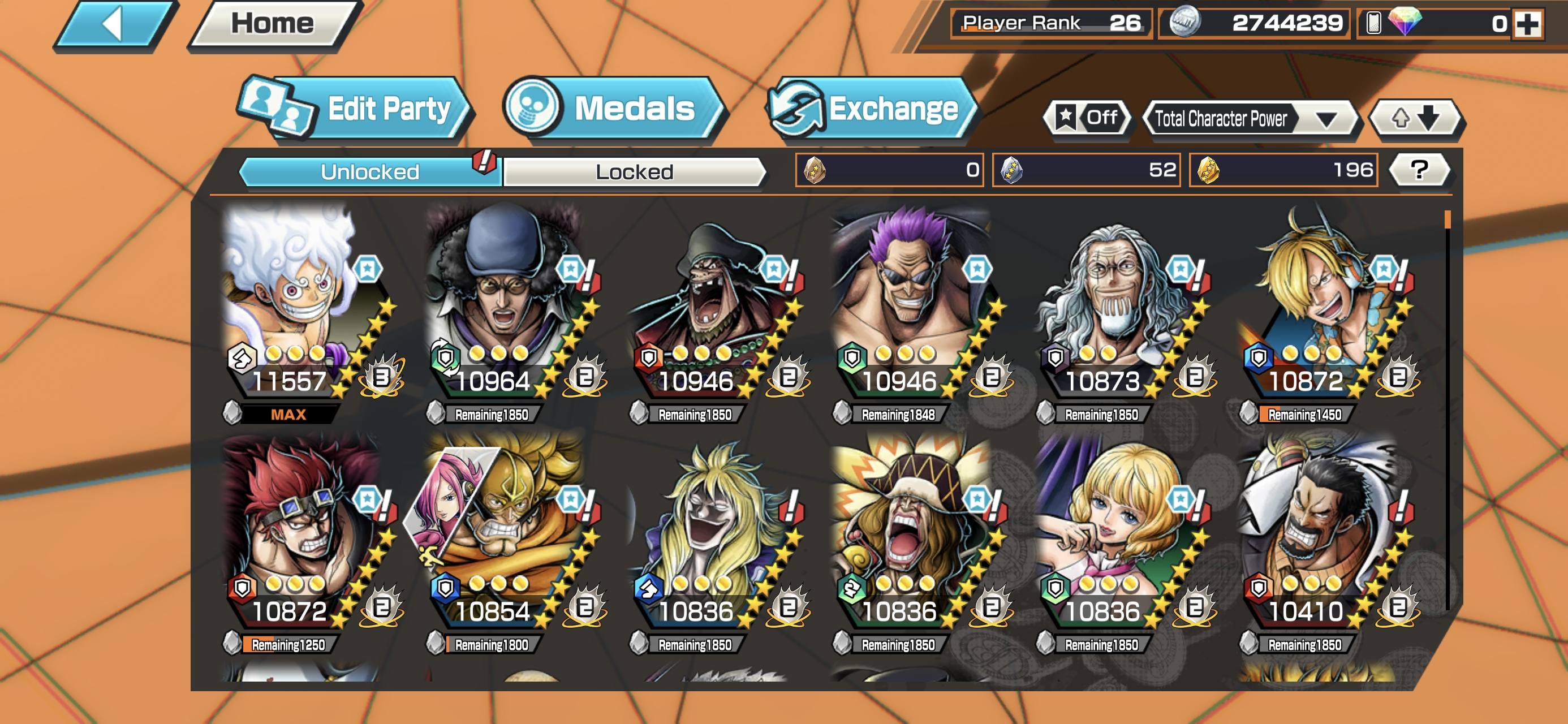Click the back arrow button
The height and width of the screenshot is (724, 1568).
115,24
